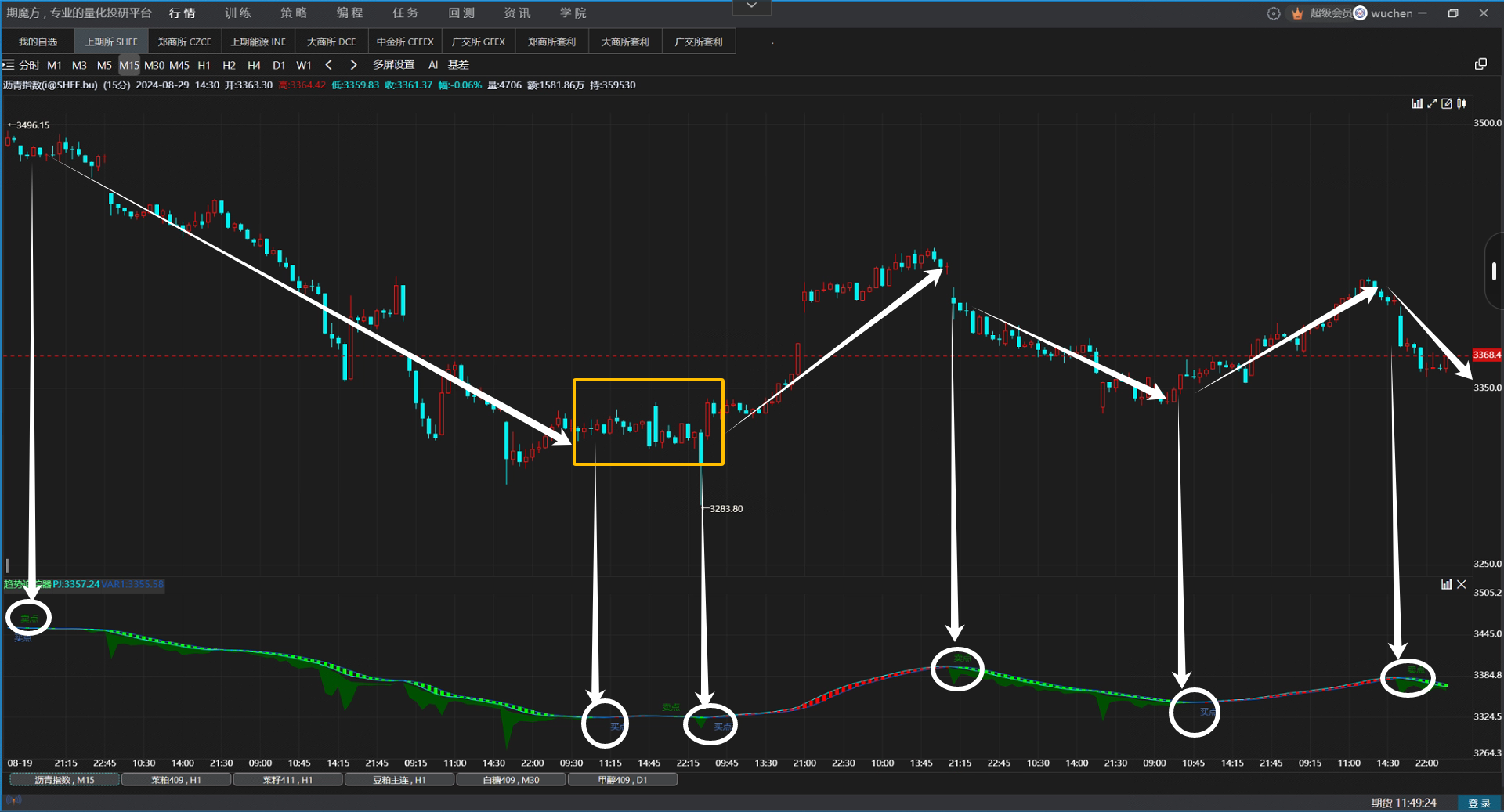
Task: Switch to 广交所 GFEX tab
Action: click(x=479, y=42)
